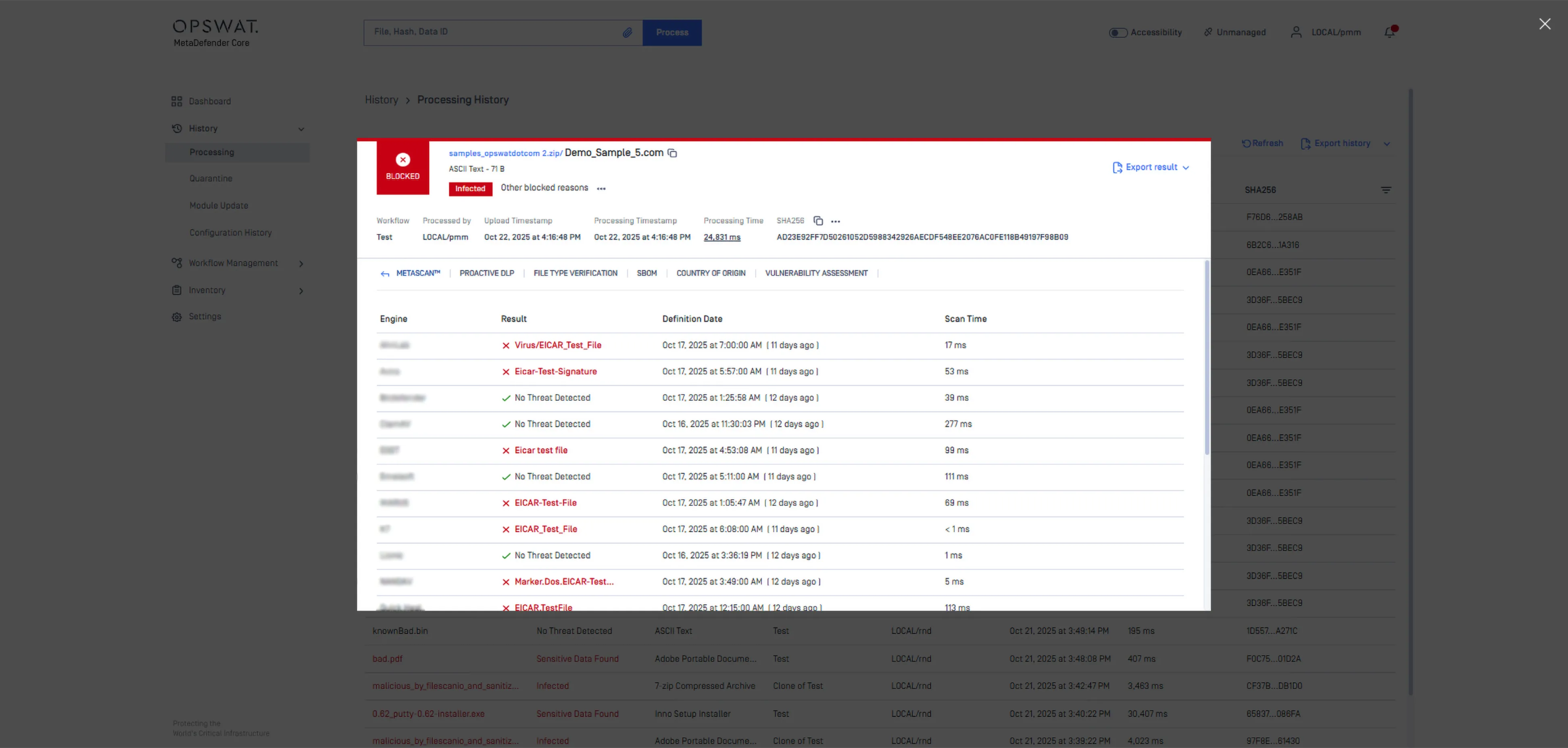Click the result panel vertical scrollbar

[x=1206, y=357]
